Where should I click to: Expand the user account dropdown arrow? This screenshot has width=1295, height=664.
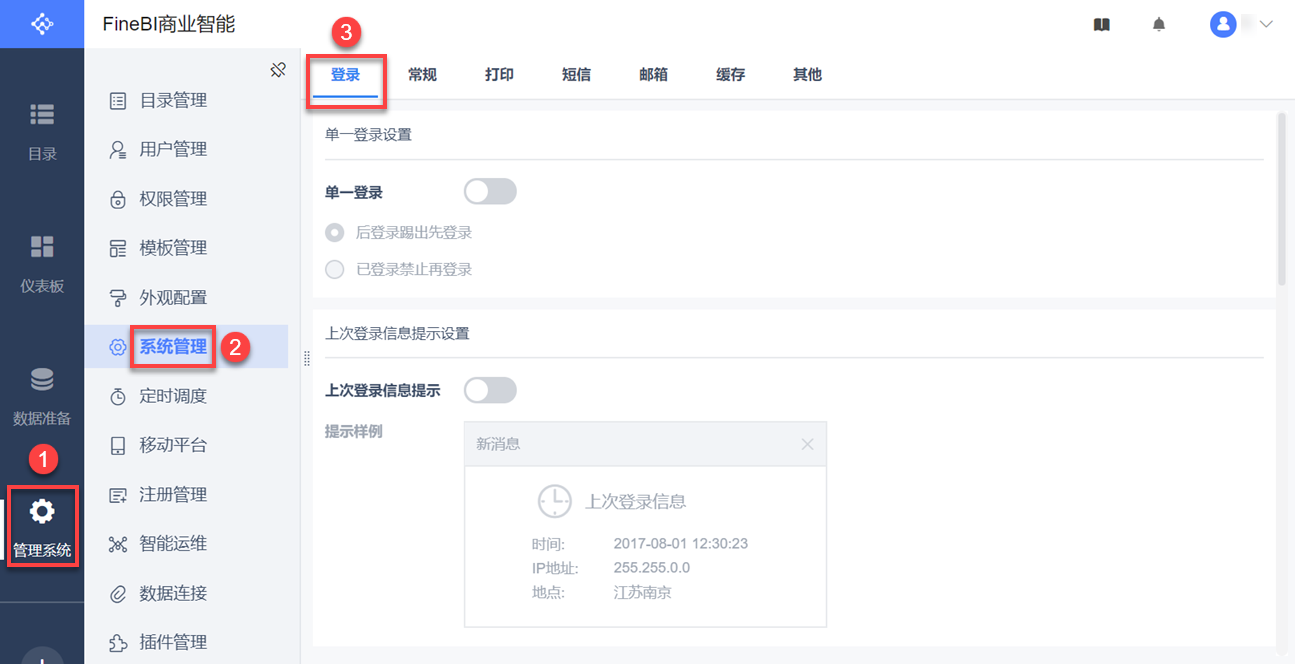(x=1266, y=24)
